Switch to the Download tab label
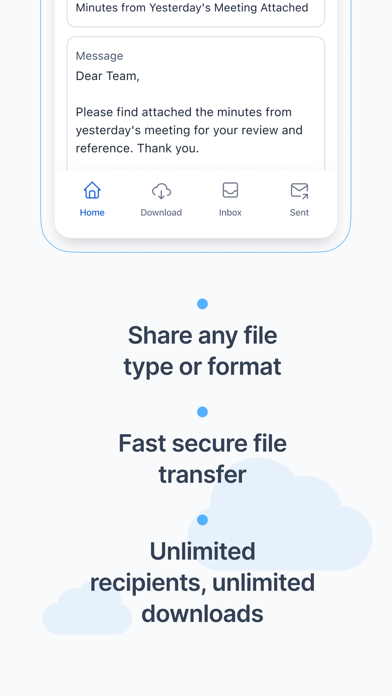The width and height of the screenshot is (392, 696). (161, 213)
